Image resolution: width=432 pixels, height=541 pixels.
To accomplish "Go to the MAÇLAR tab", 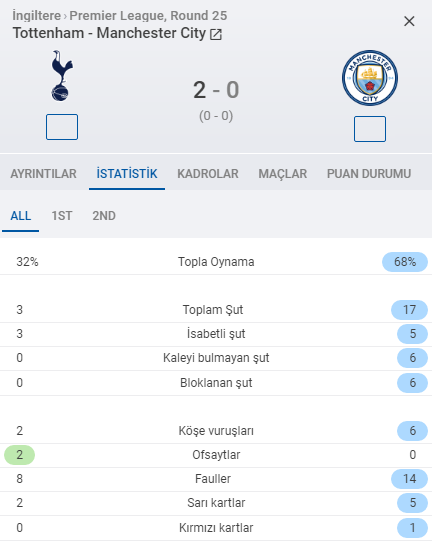I will [x=283, y=174].
